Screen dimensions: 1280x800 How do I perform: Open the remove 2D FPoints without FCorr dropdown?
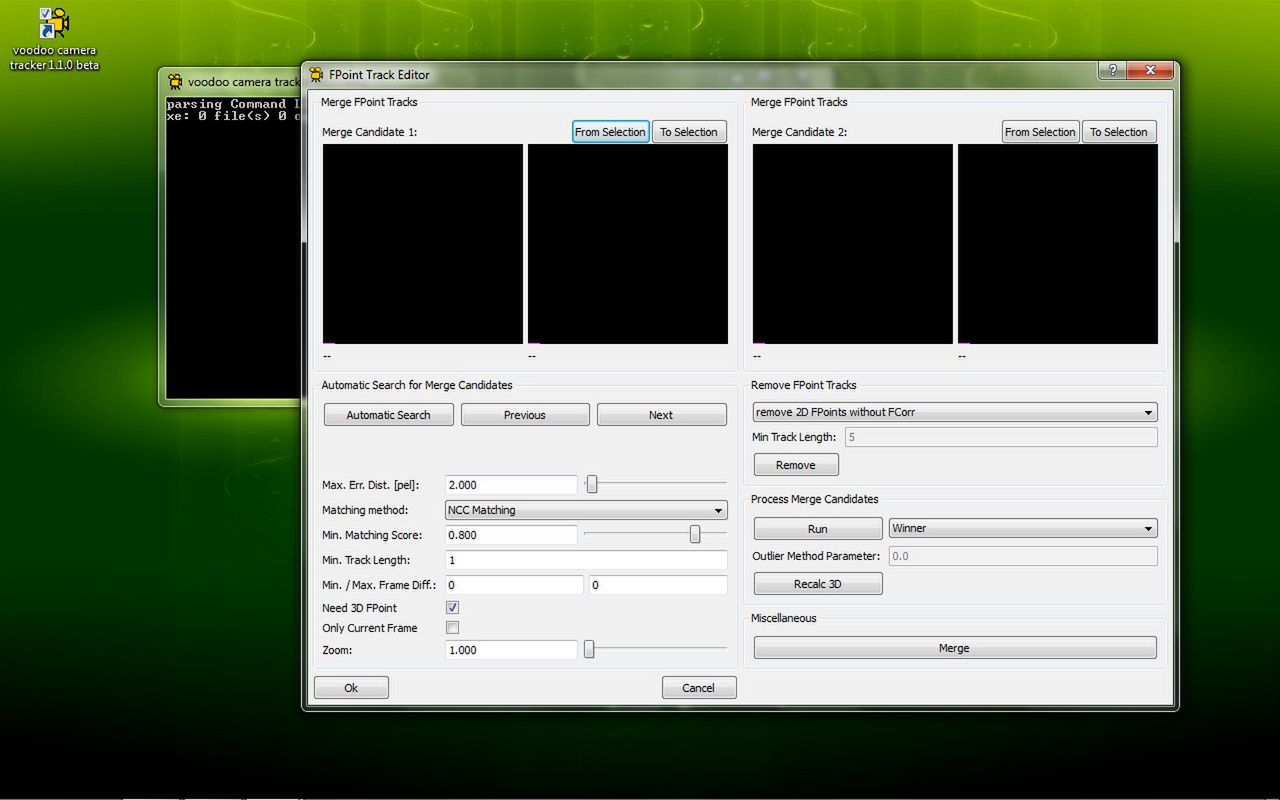coord(955,412)
